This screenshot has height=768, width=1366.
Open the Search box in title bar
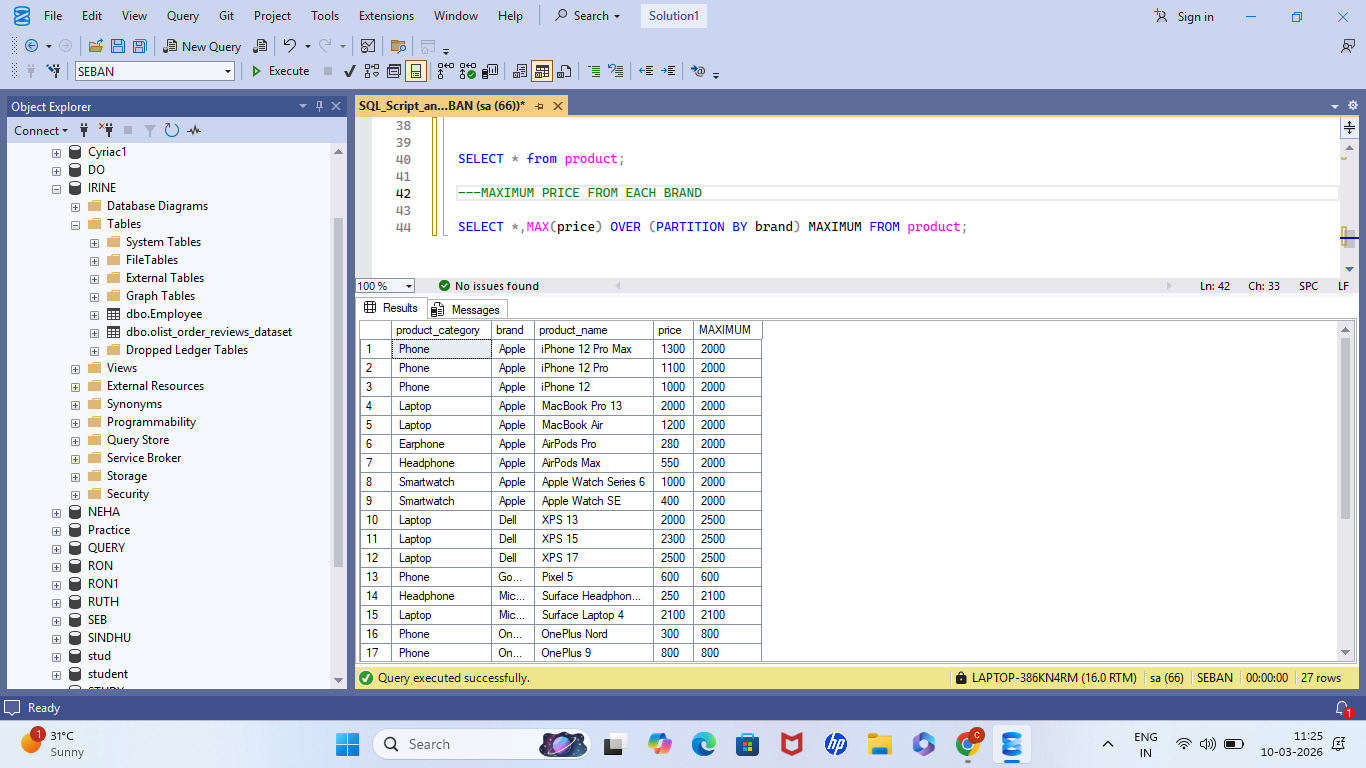click(x=588, y=16)
